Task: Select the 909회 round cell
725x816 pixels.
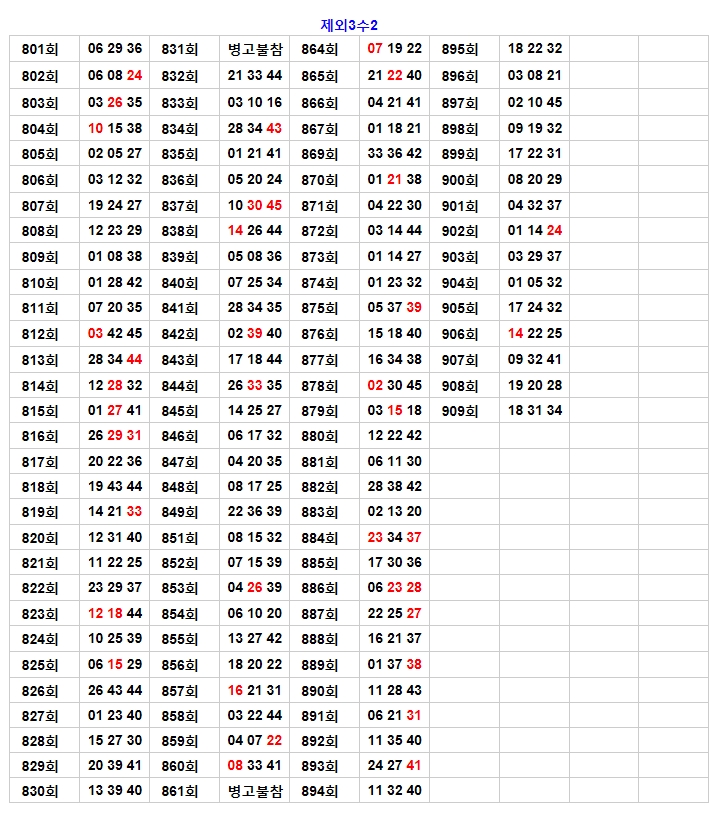Action: [460, 411]
